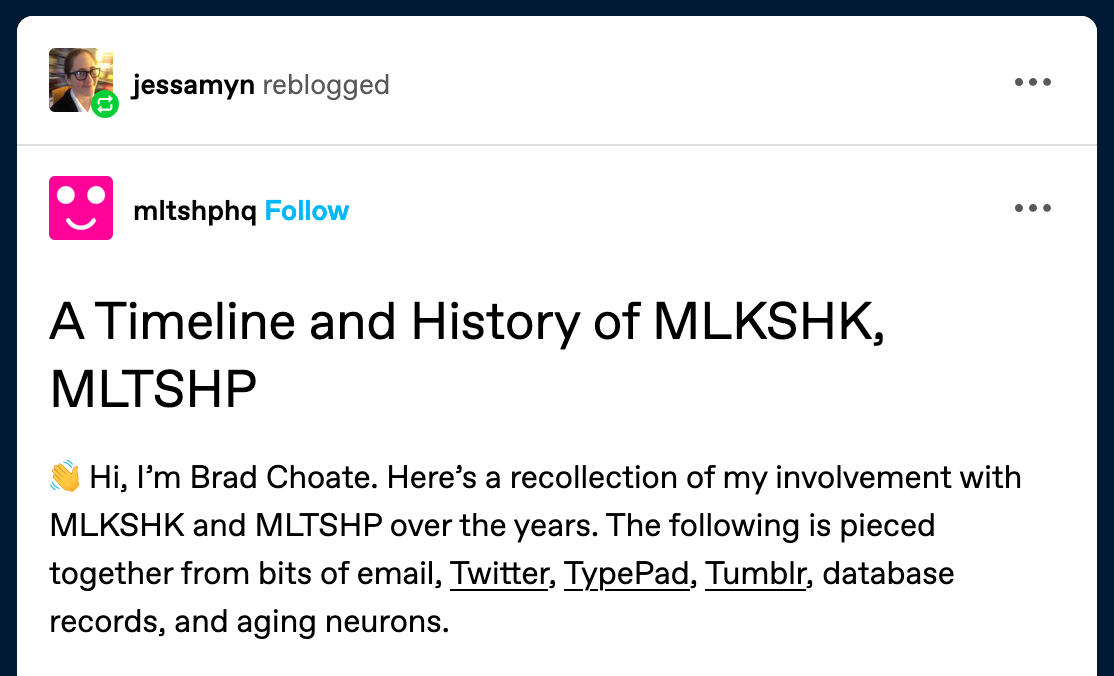Screen dimensions: 1114x676
Task: Open the options menu on jessamyn's reblog
Action: point(1033,83)
